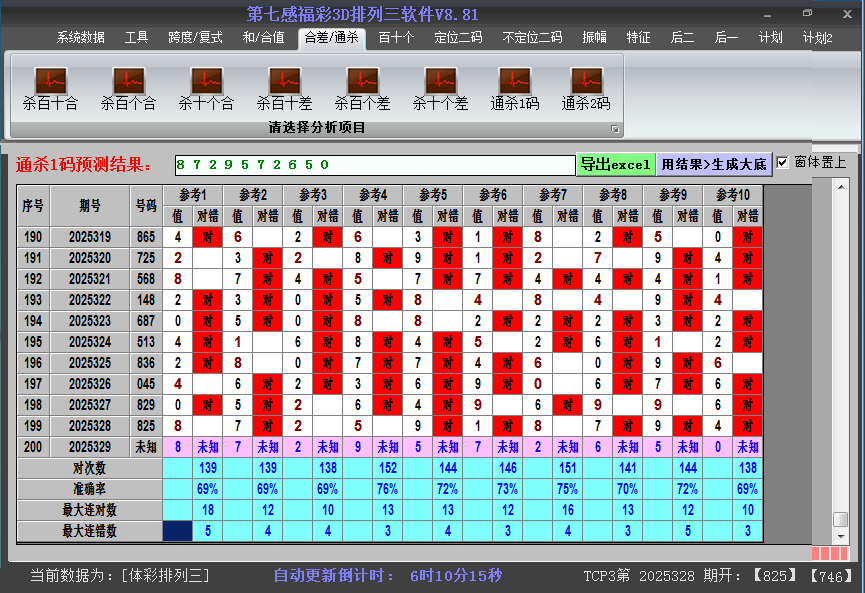Open the 定位二码 tab

click(458, 38)
